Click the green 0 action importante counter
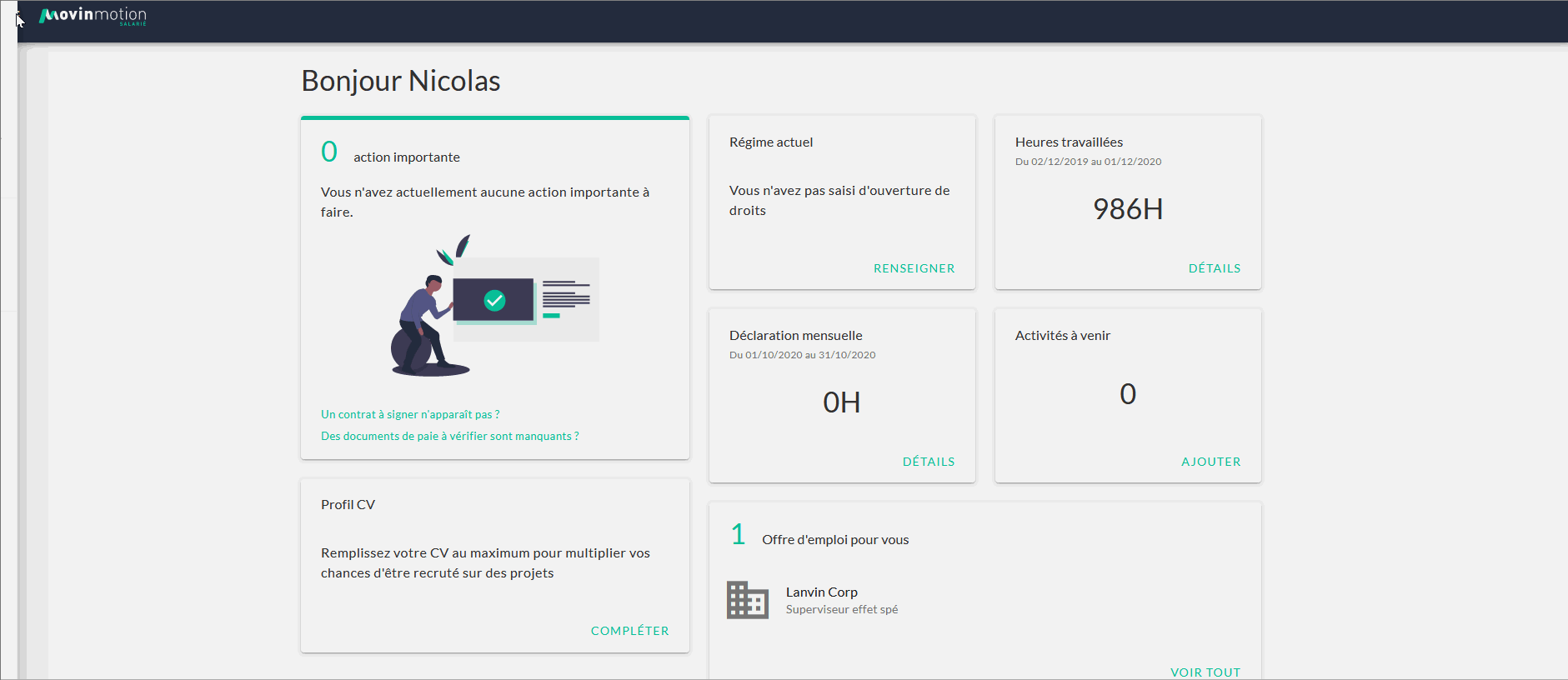The width and height of the screenshot is (1568, 680). (329, 152)
